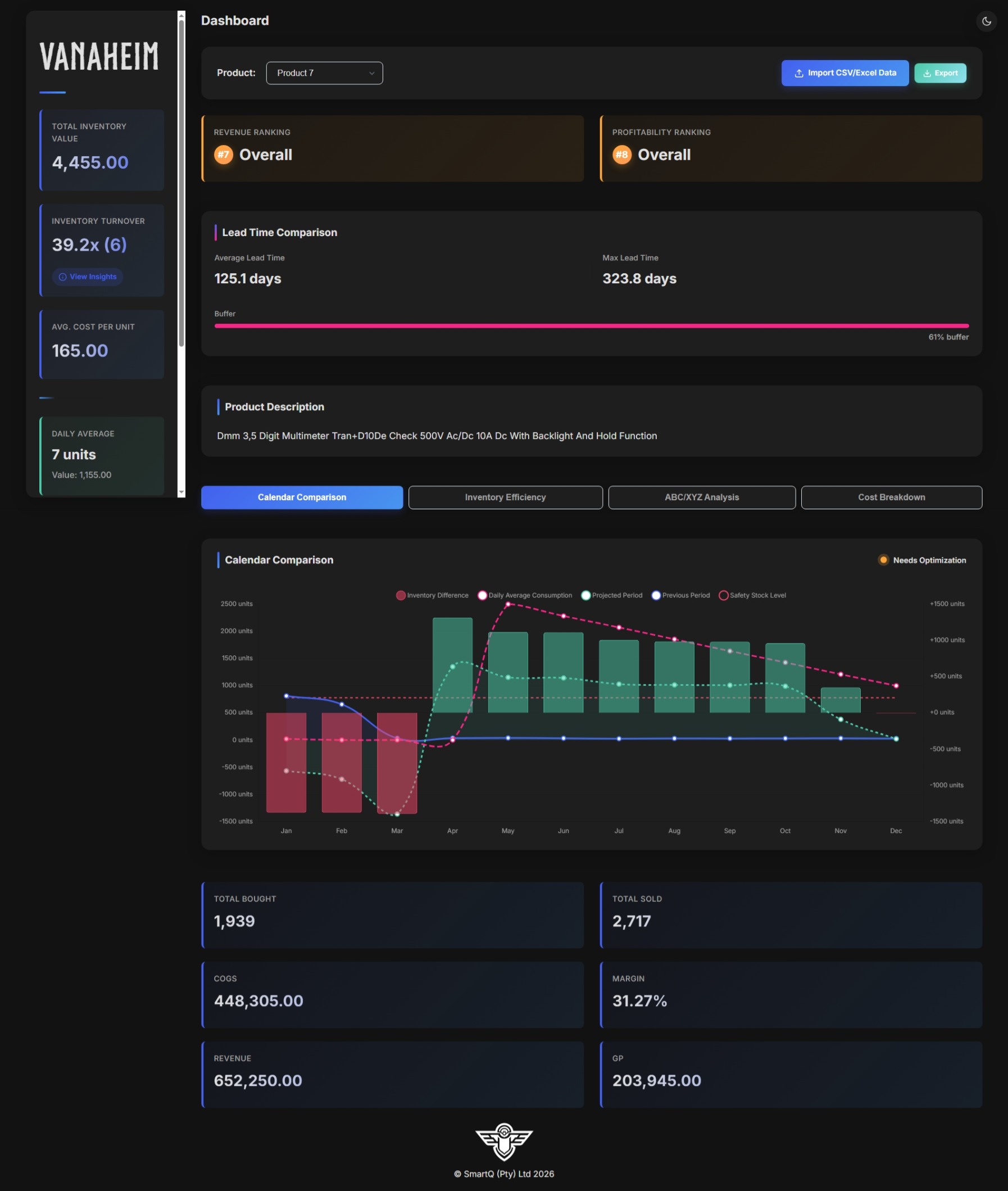This screenshot has width=1008, height=1191.
Task: Click the VANAHEIM logo
Action: [x=99, y=57]
